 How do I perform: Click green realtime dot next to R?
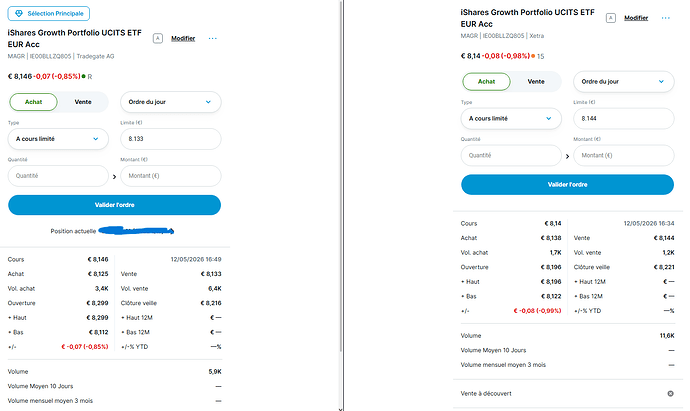84,77
